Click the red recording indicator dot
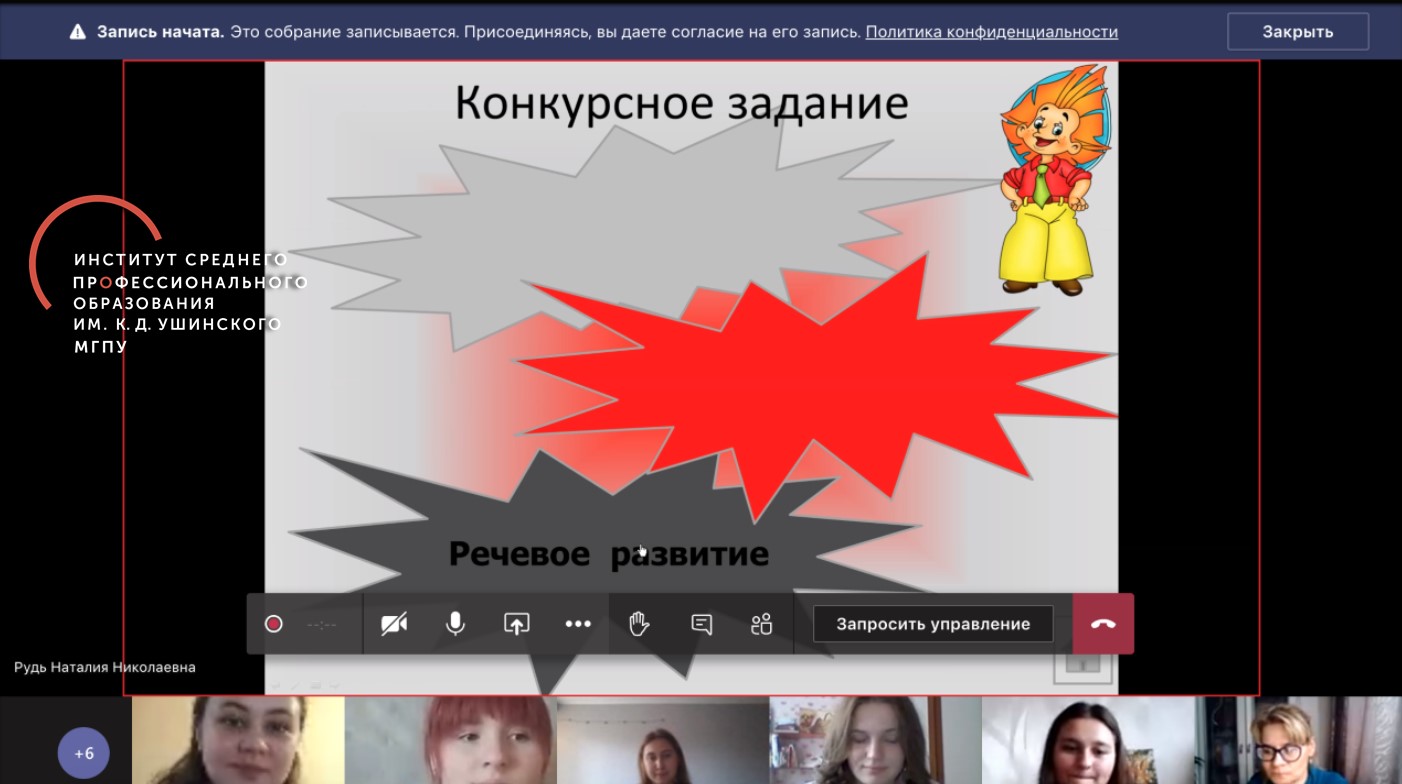Viewport: 1402px width, 784px height. tap(273, 624)
